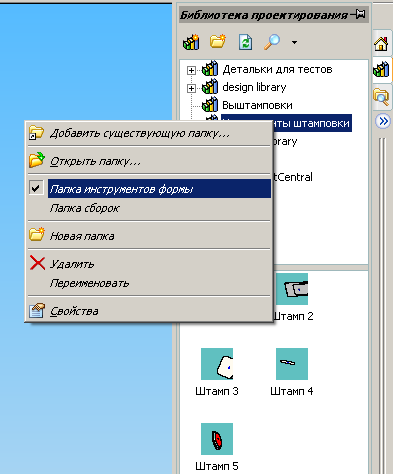
Task: Open the File Explorer folder-search tab icon
Action: coord(381,97)
